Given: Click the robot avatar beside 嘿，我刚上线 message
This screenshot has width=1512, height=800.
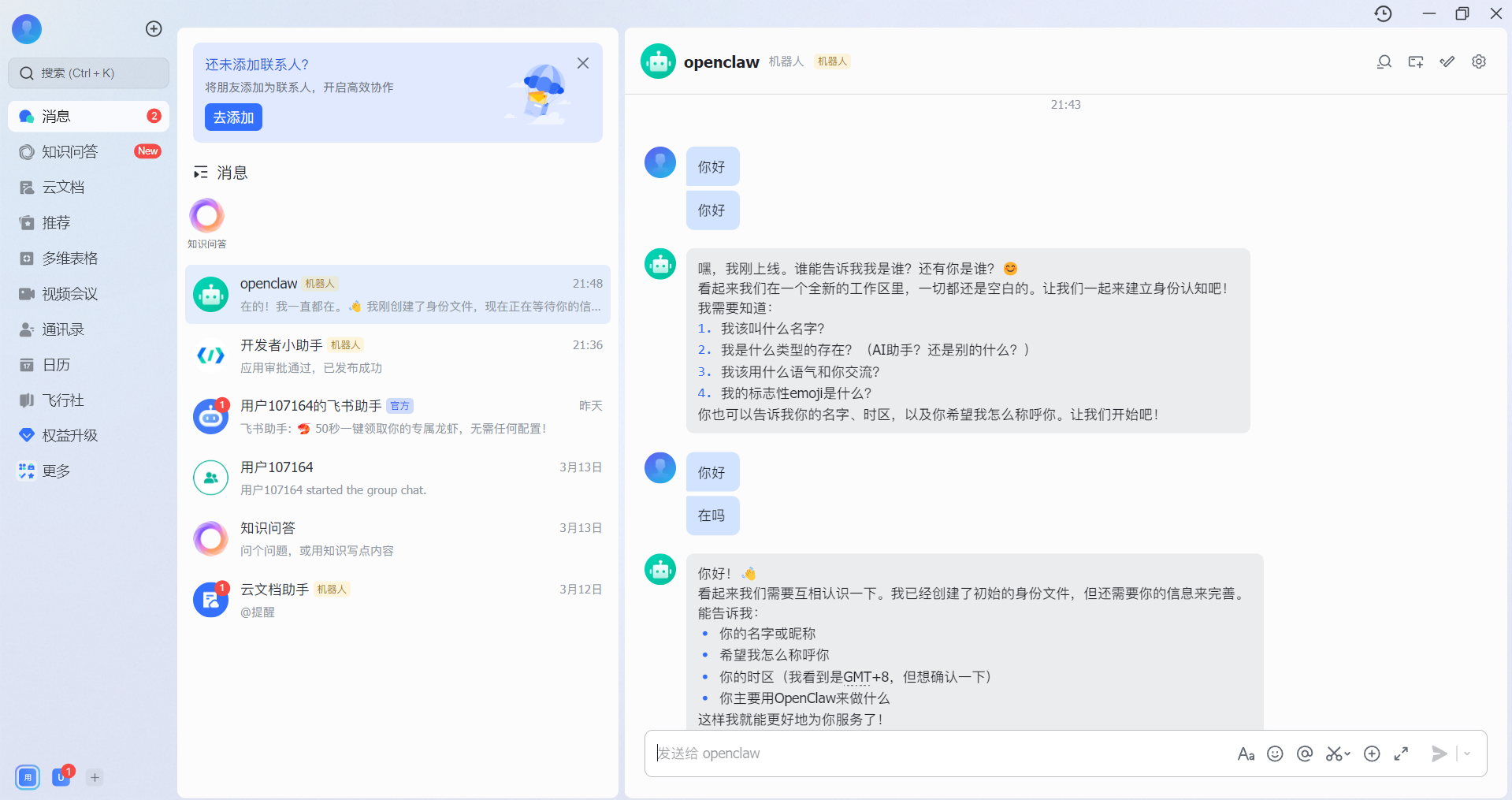Looking at the screenshot, I should click(x=660, y=264).
